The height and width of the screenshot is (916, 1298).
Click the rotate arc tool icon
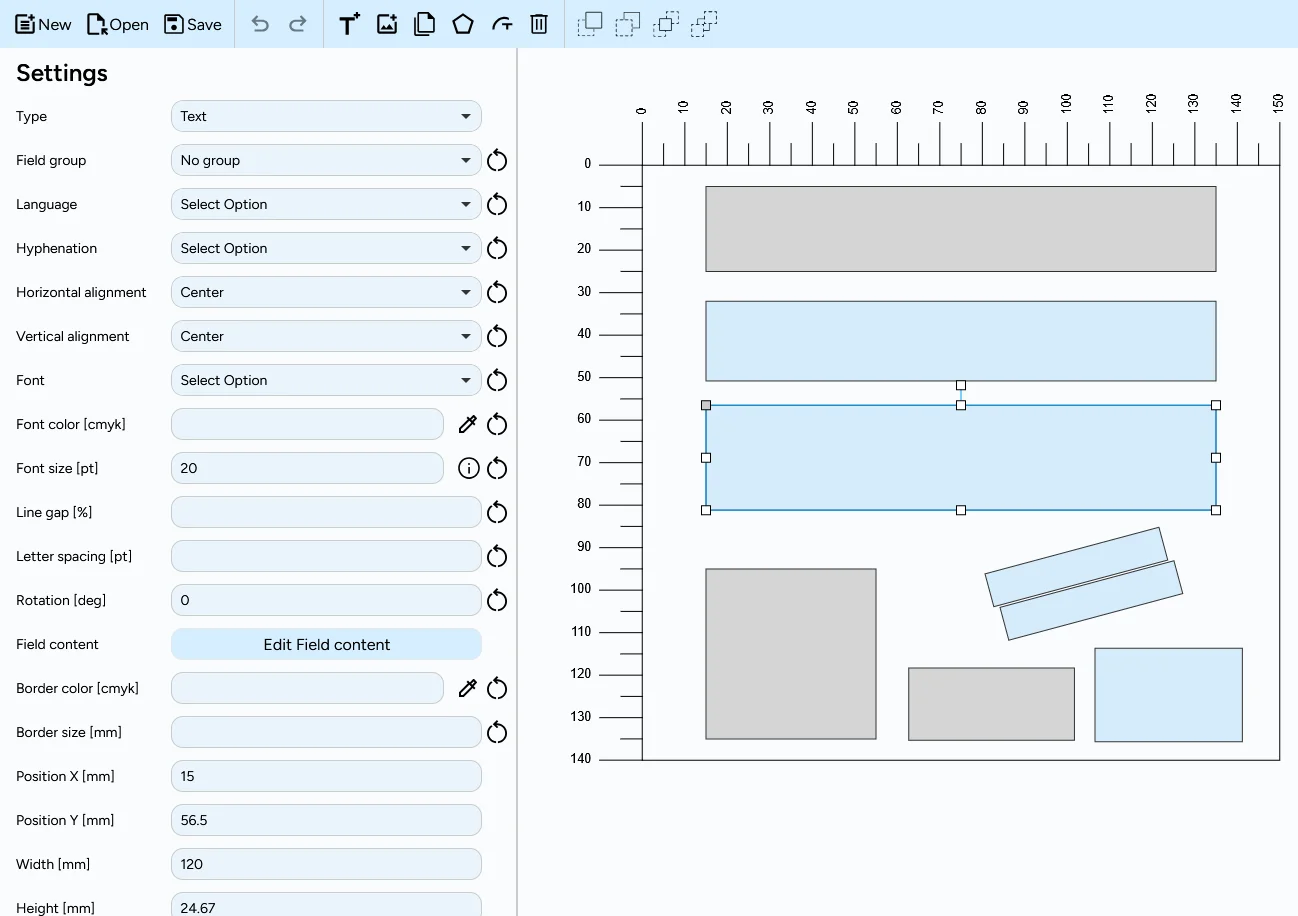(502, 24)
